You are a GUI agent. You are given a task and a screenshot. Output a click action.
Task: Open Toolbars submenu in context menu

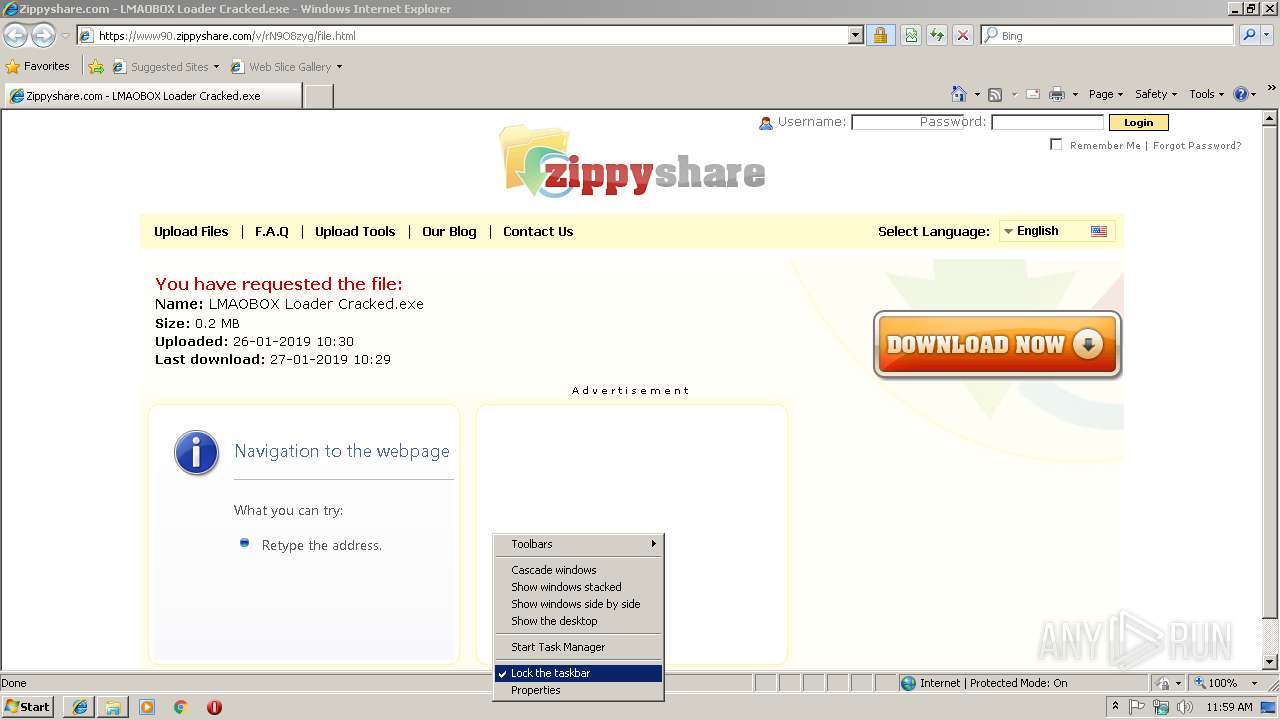(x=579, y=544)
